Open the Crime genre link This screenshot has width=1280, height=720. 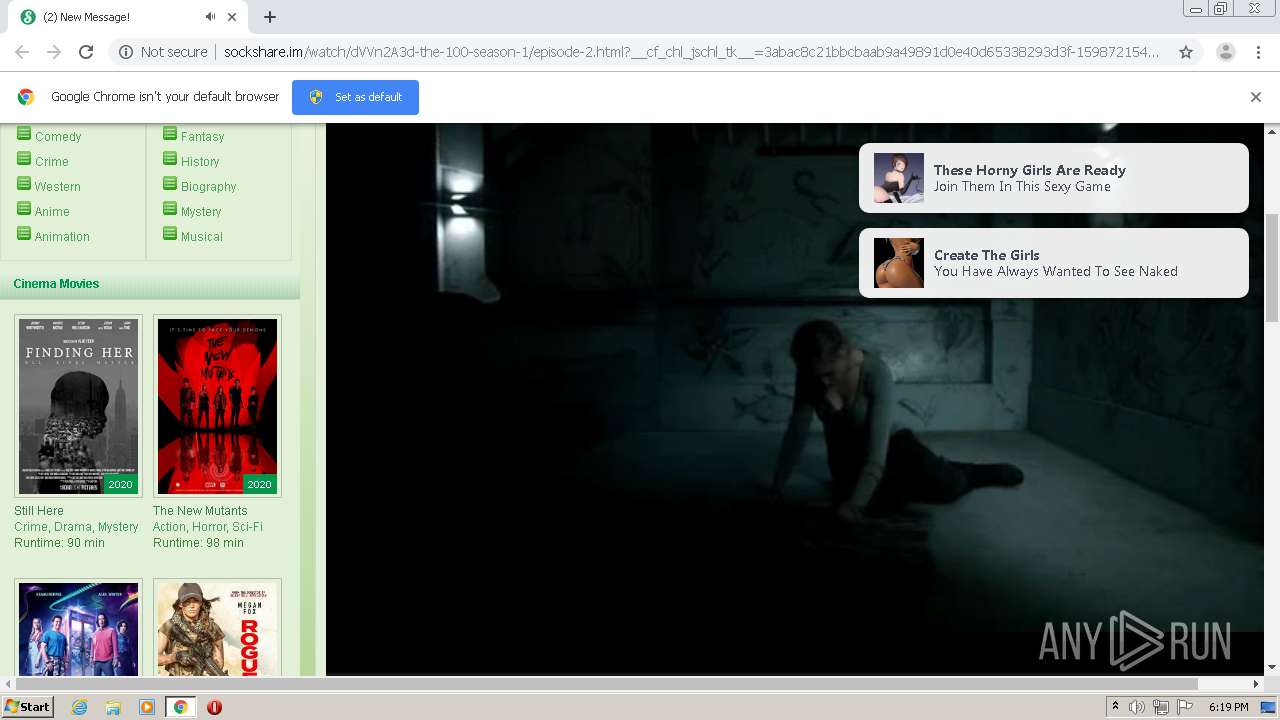coord(52,162)
